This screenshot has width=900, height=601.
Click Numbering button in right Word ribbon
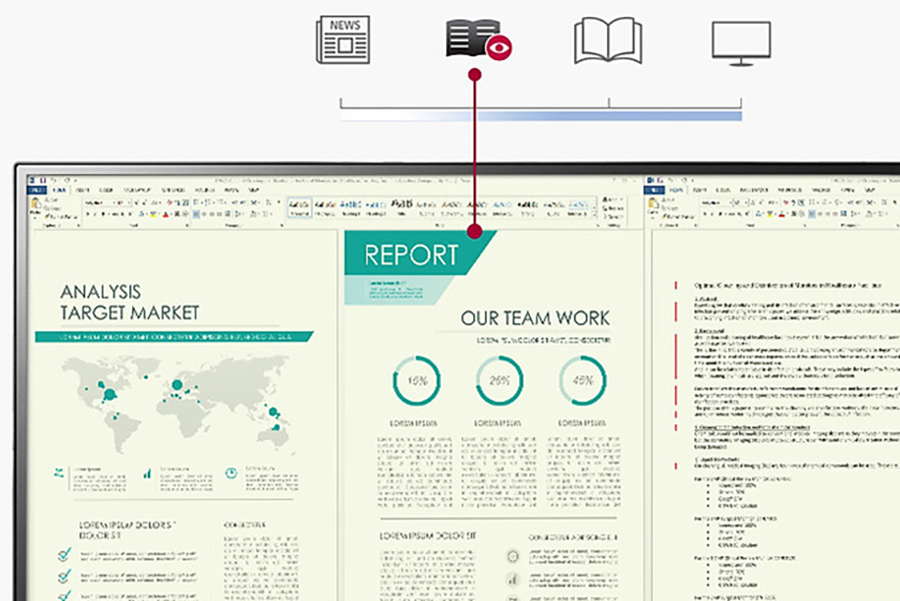click(824, 202)
